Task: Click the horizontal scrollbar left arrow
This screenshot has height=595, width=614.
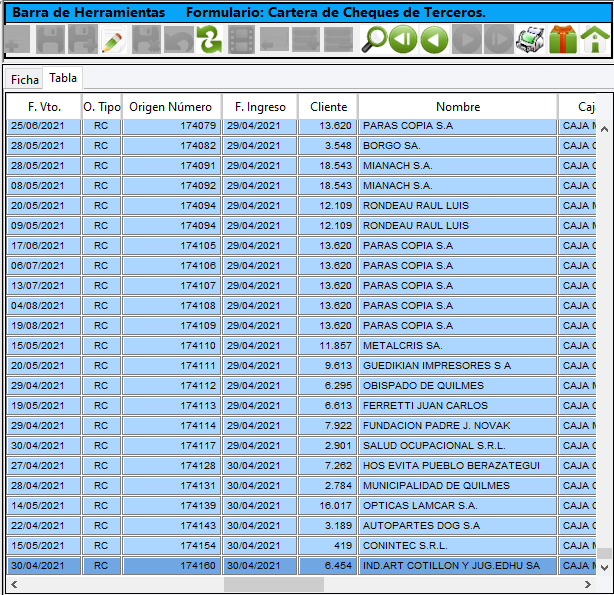Action: click(14, 584)
